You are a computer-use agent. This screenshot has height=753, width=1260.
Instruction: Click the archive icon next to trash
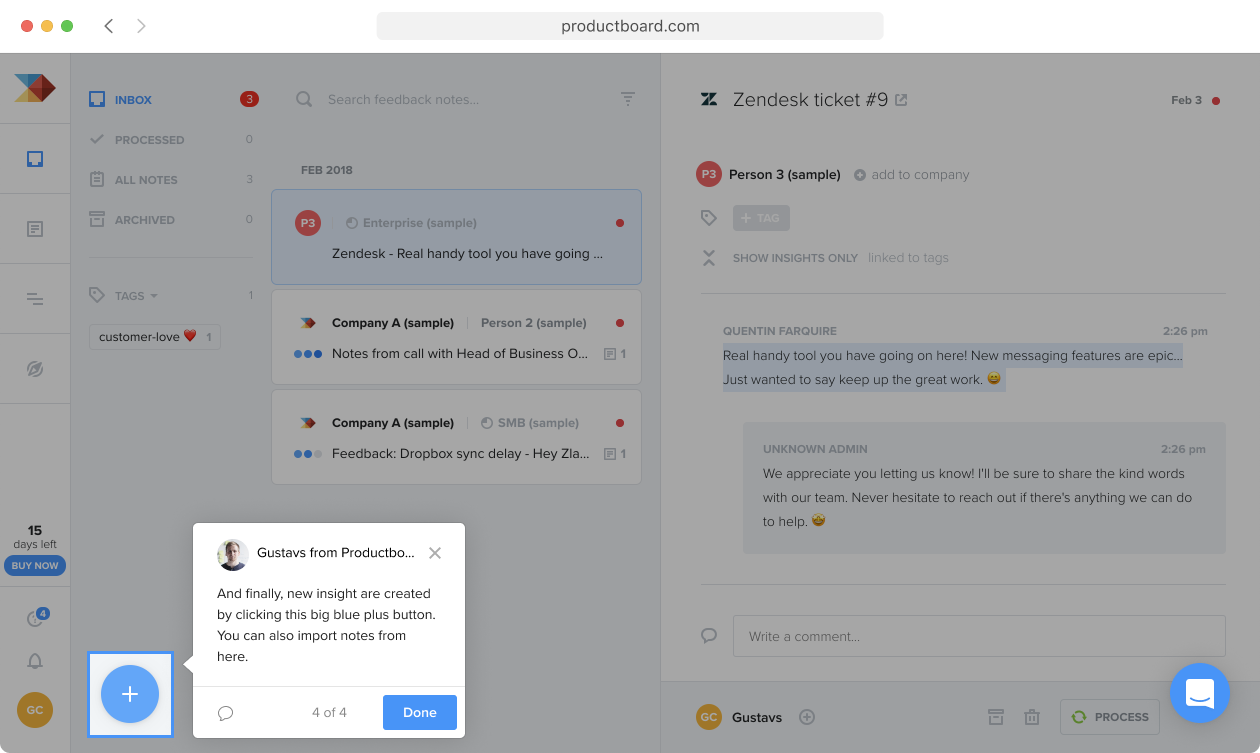coord(996,717)
